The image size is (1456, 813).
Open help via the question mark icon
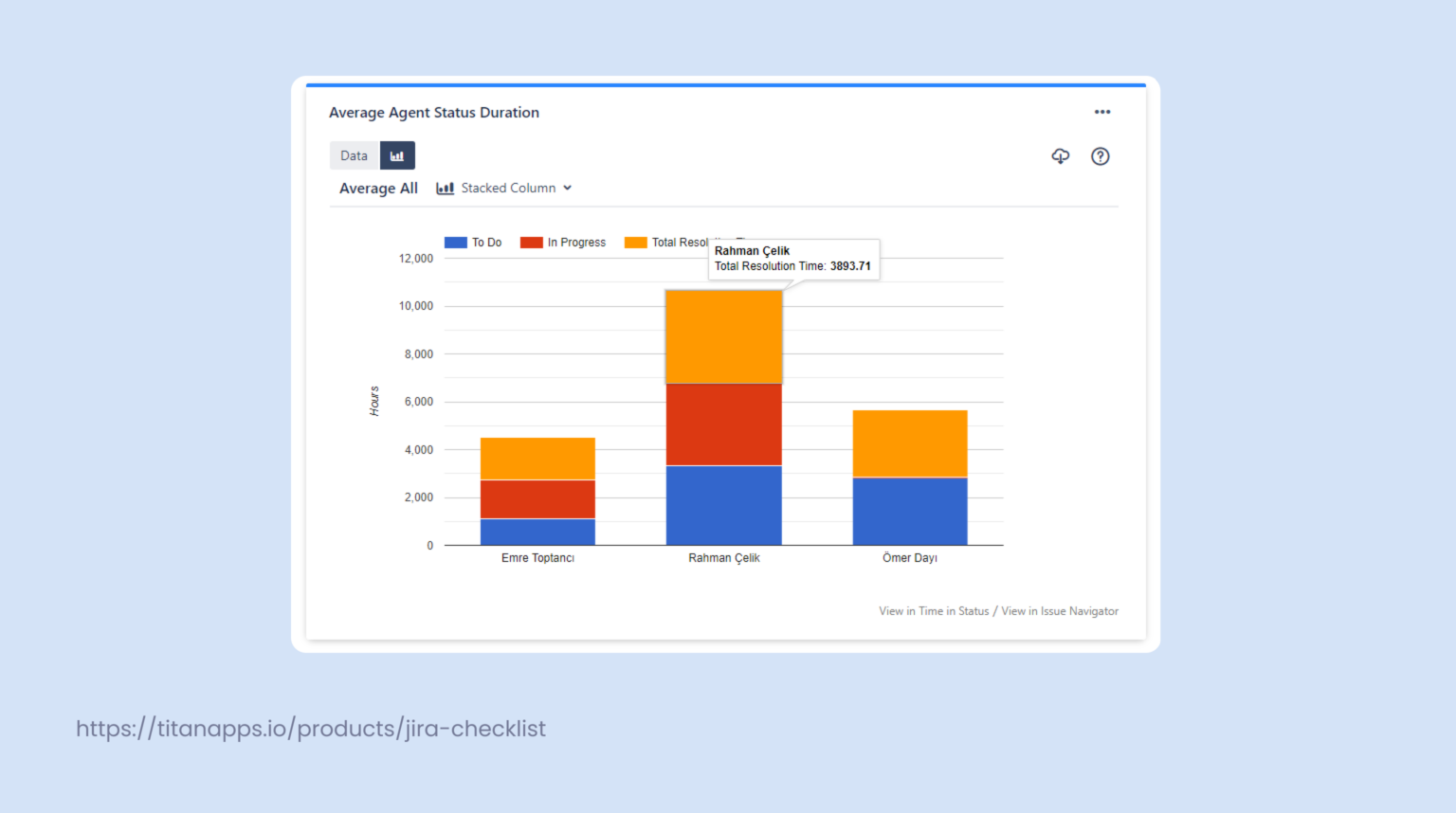click(1100, 156)
